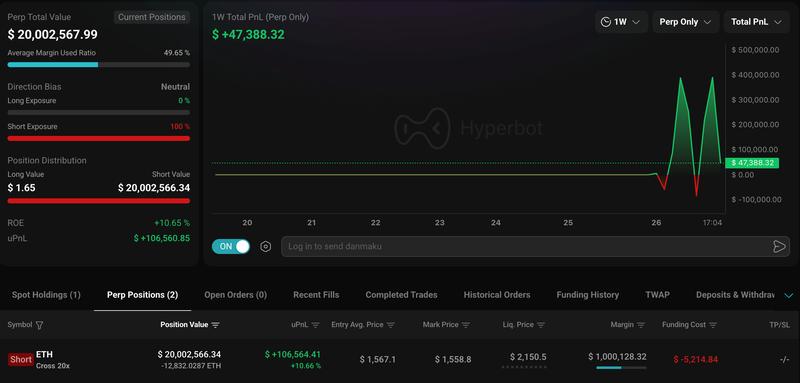Click the Position Value column header
This screenshot has height=383, width=800.
tap(184, 325)
